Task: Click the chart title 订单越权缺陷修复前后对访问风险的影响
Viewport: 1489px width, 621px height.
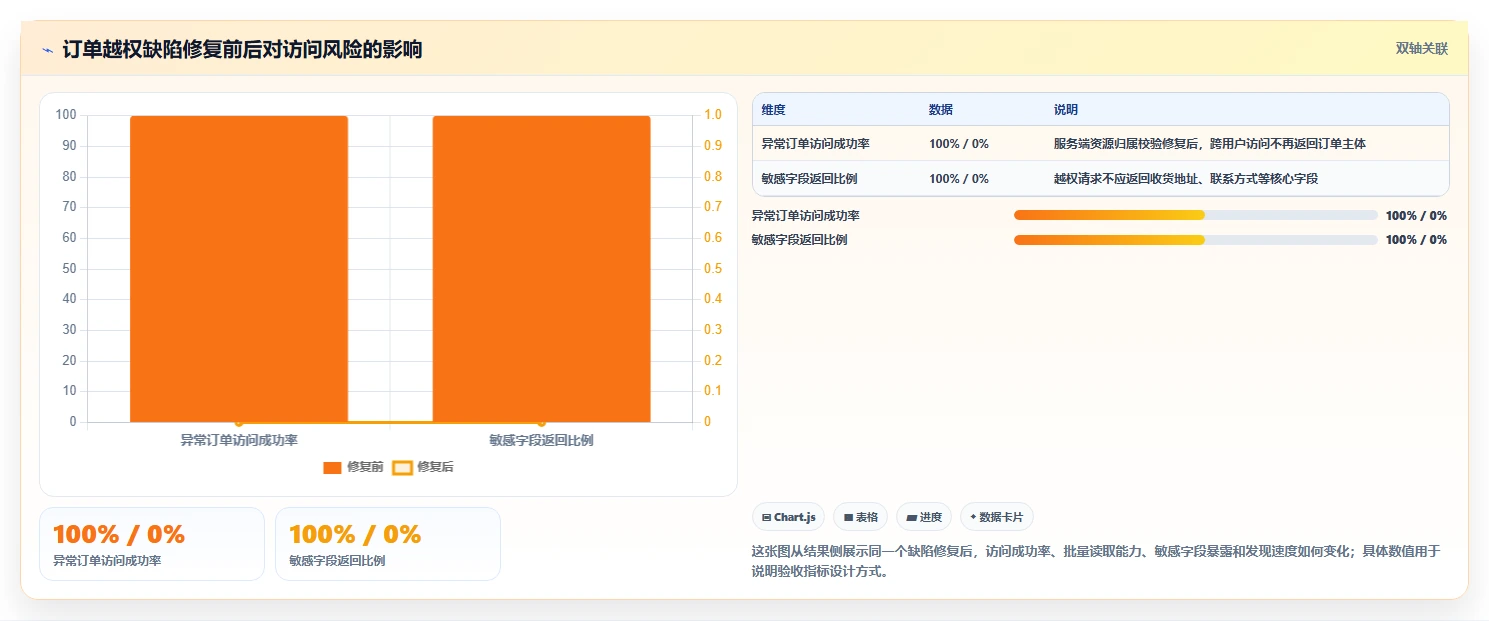Action: [242, 49]
